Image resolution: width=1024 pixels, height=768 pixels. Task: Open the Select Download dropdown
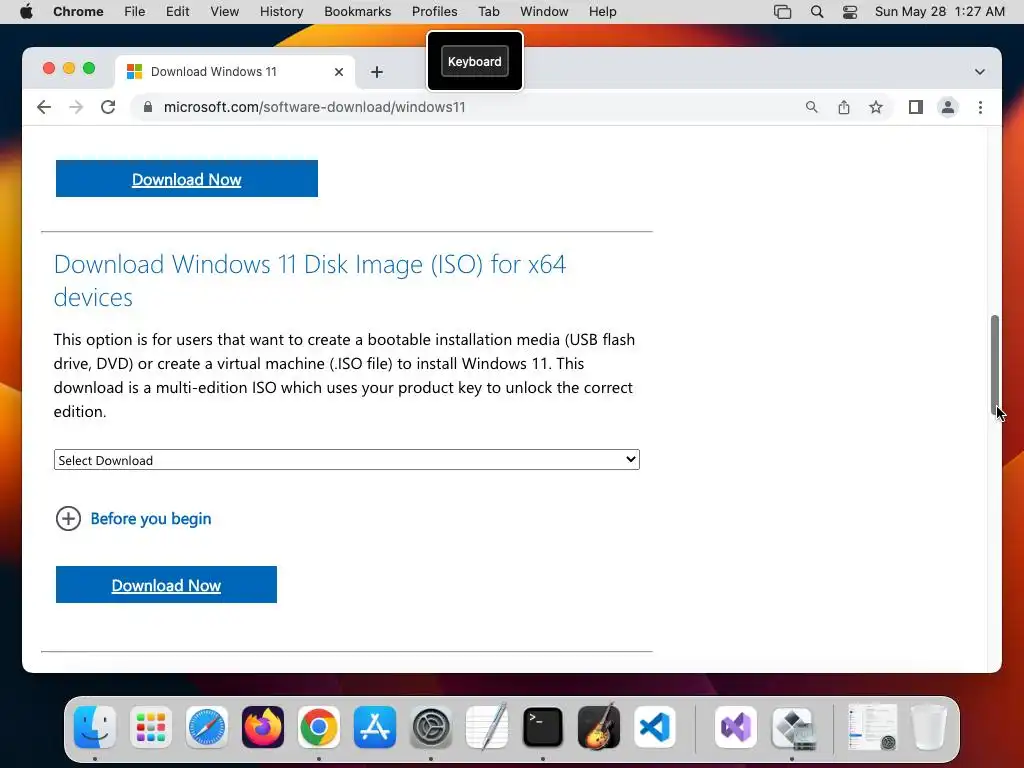click(347, 460)
